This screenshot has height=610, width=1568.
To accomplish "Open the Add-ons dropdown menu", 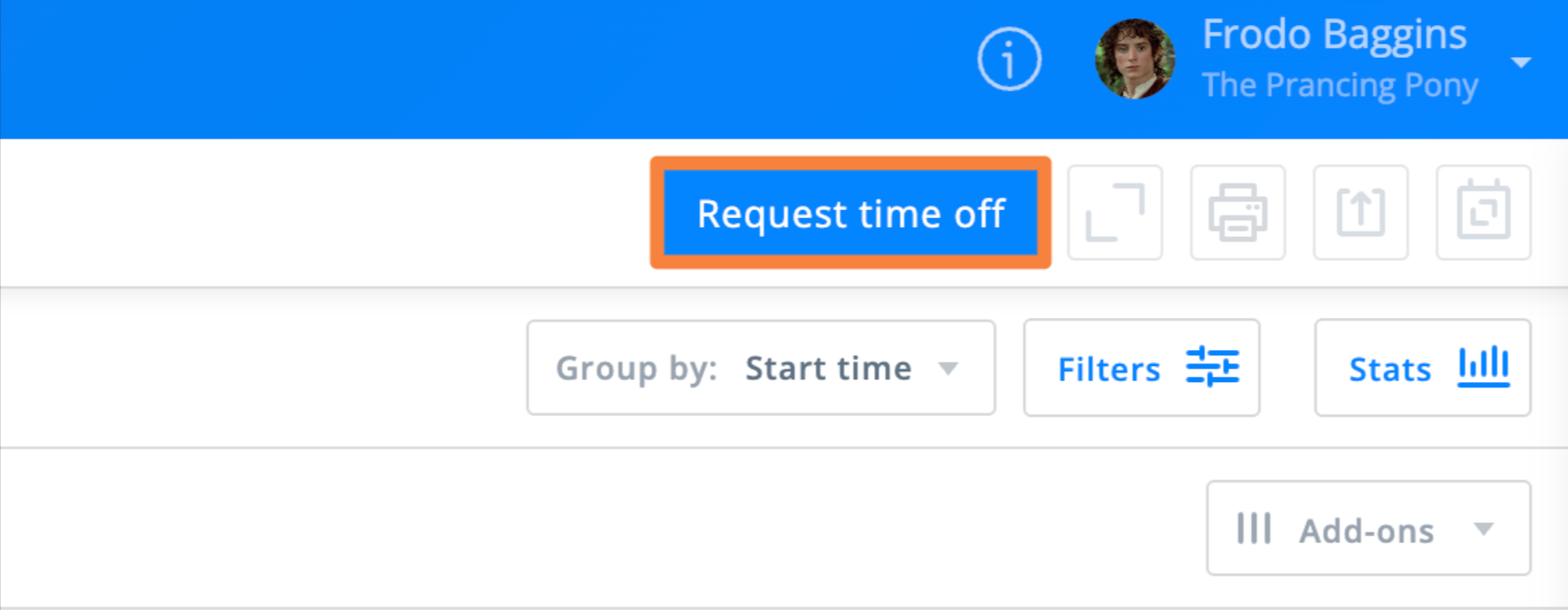I will pyautogui.click(x=1368, y=529).
